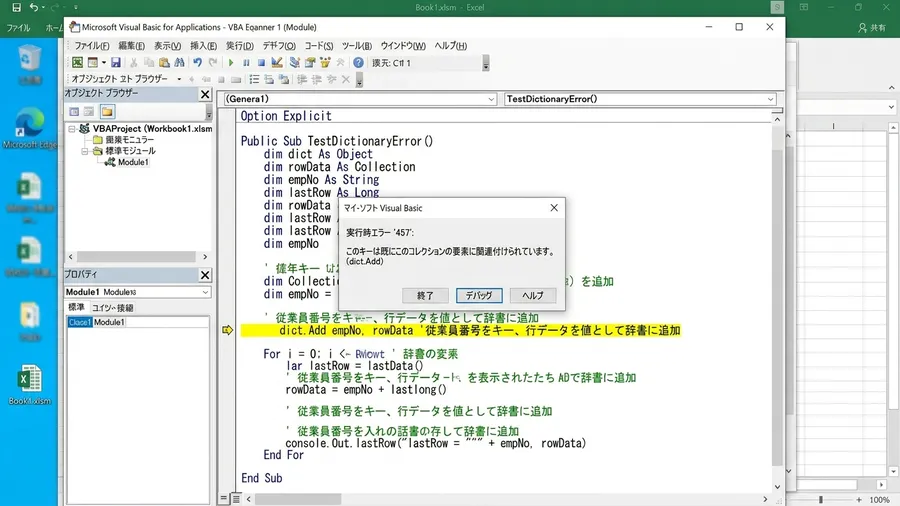900x506 pixels.
Task: Open the オブジェクト ブラウザー toolbar dropdown arrow
Action: click(x=179, y=80)
